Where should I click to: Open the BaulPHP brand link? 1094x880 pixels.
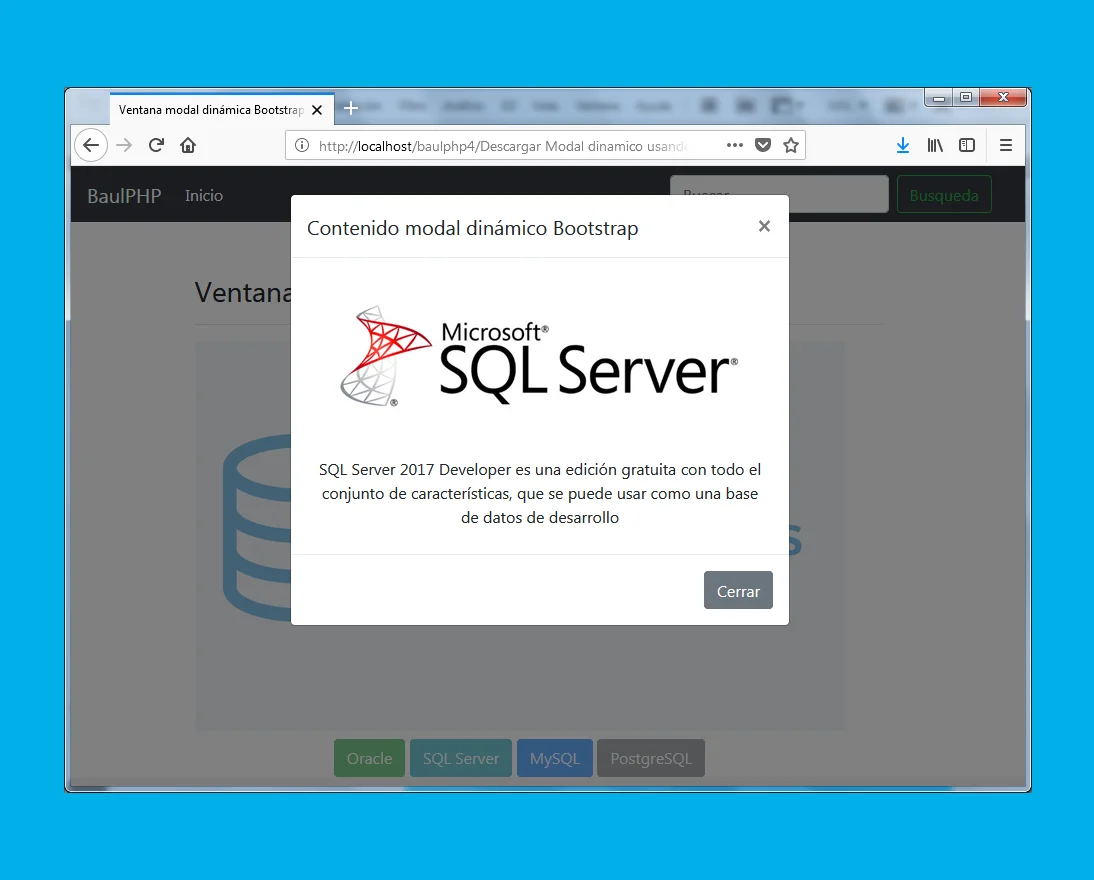tap(124, 195)
